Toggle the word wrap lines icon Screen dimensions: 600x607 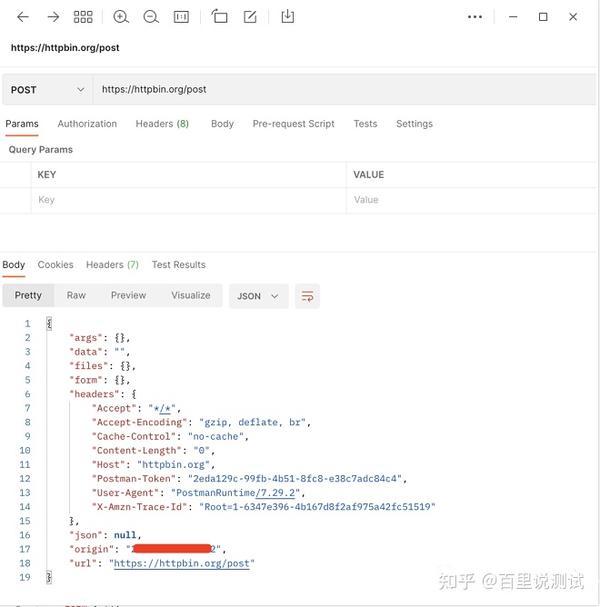tap(307, 296)
